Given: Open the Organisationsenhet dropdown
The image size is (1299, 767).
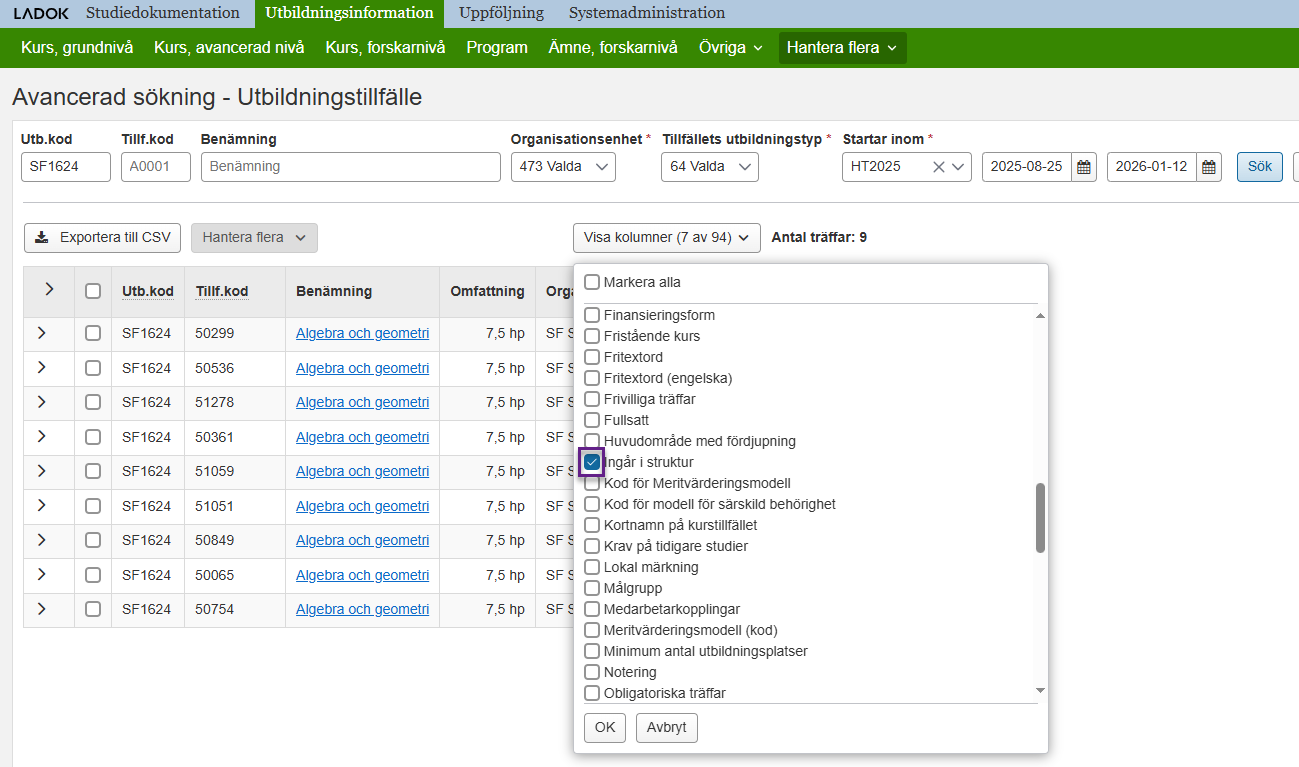Looking at the screenshot, I should [x=563, y=167].
